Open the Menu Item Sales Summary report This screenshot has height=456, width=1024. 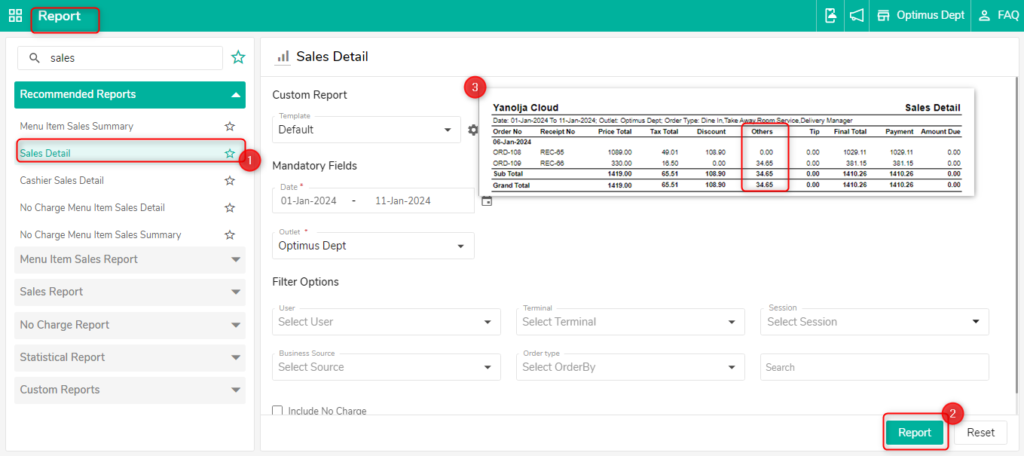click(76, 126)
